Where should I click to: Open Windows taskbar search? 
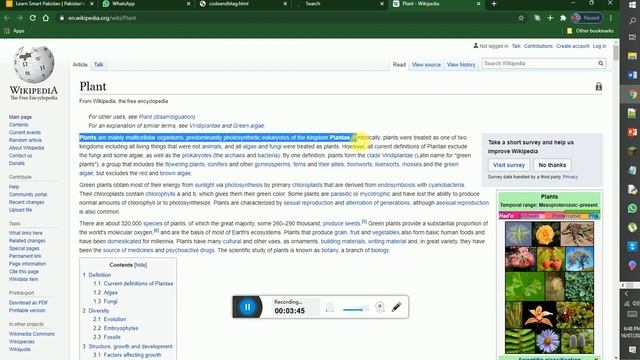click(x=632, y=21)
